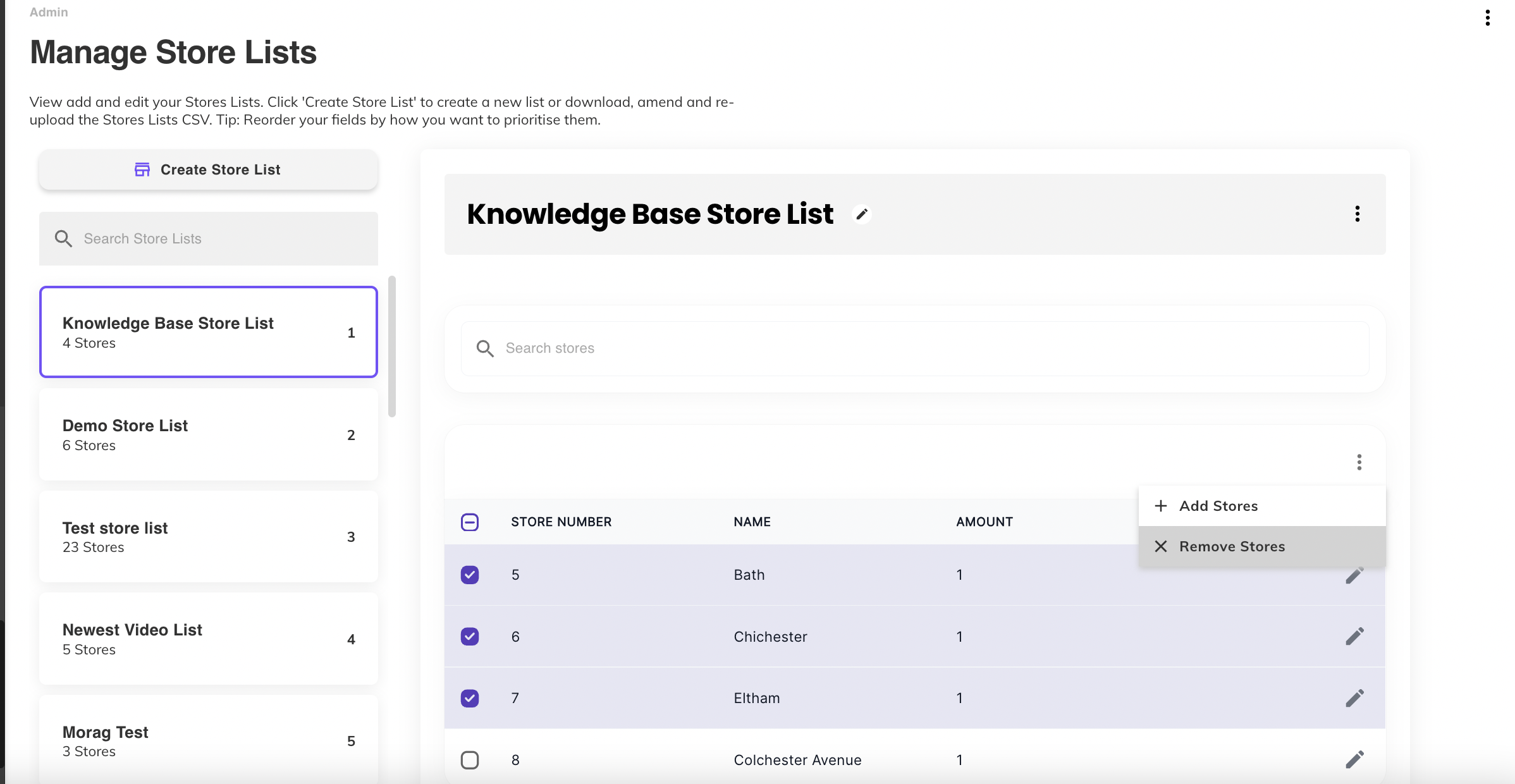Open the Knowledge Base Store List options menu
Screen dimensions: 1515x784
point(1357,214)
